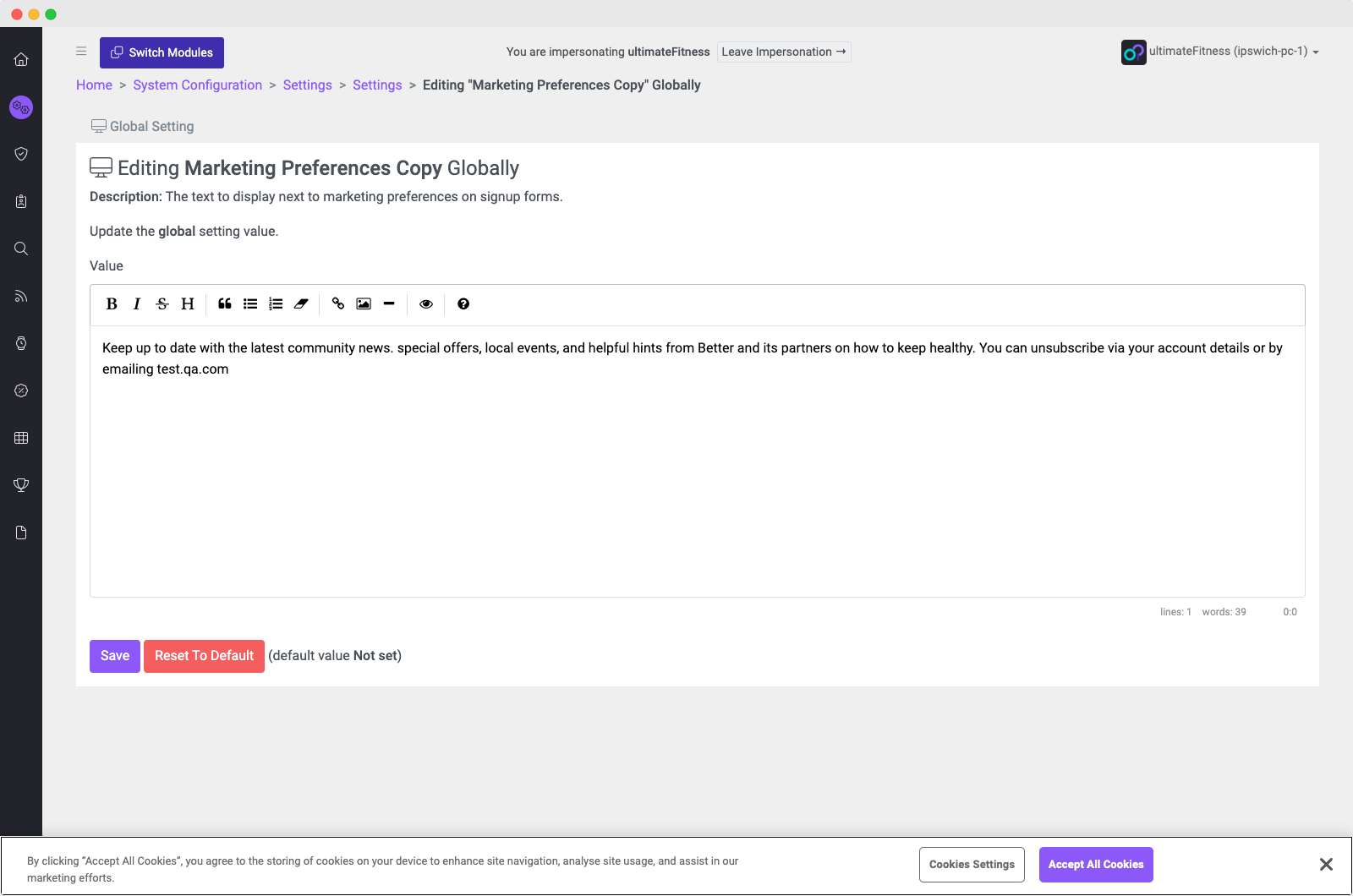
Task: Click the Switch Modules button
Action: (162, 52)
